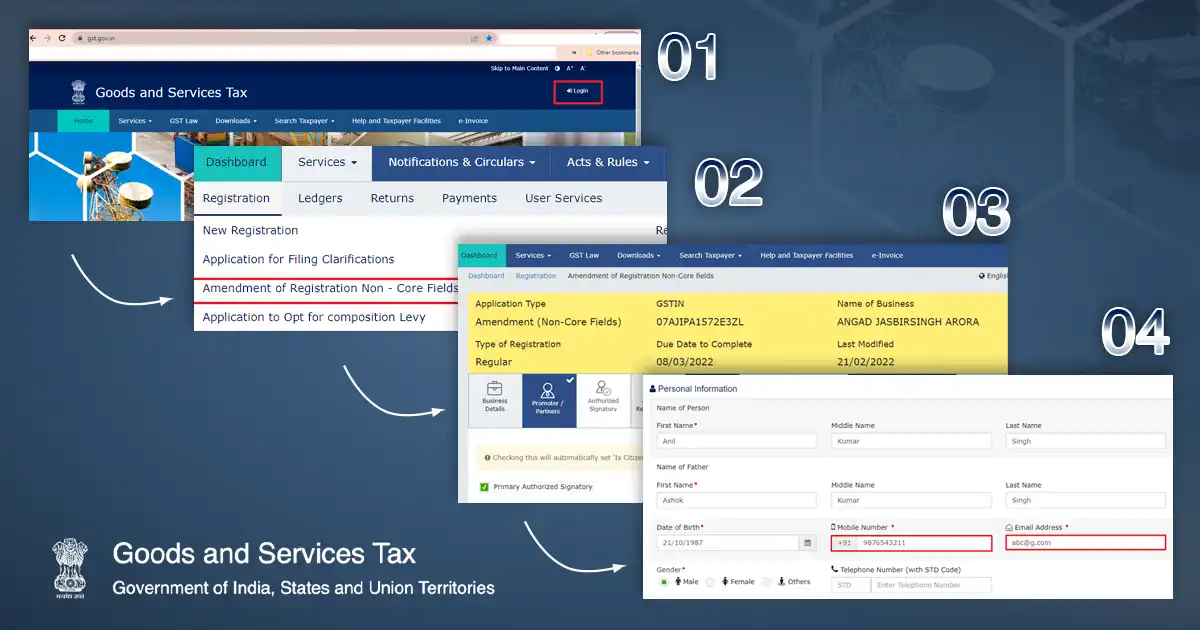1200x630 pixels.
Task: Click the mobile phone icon beside Mobile Number
Action: point(832,527)
